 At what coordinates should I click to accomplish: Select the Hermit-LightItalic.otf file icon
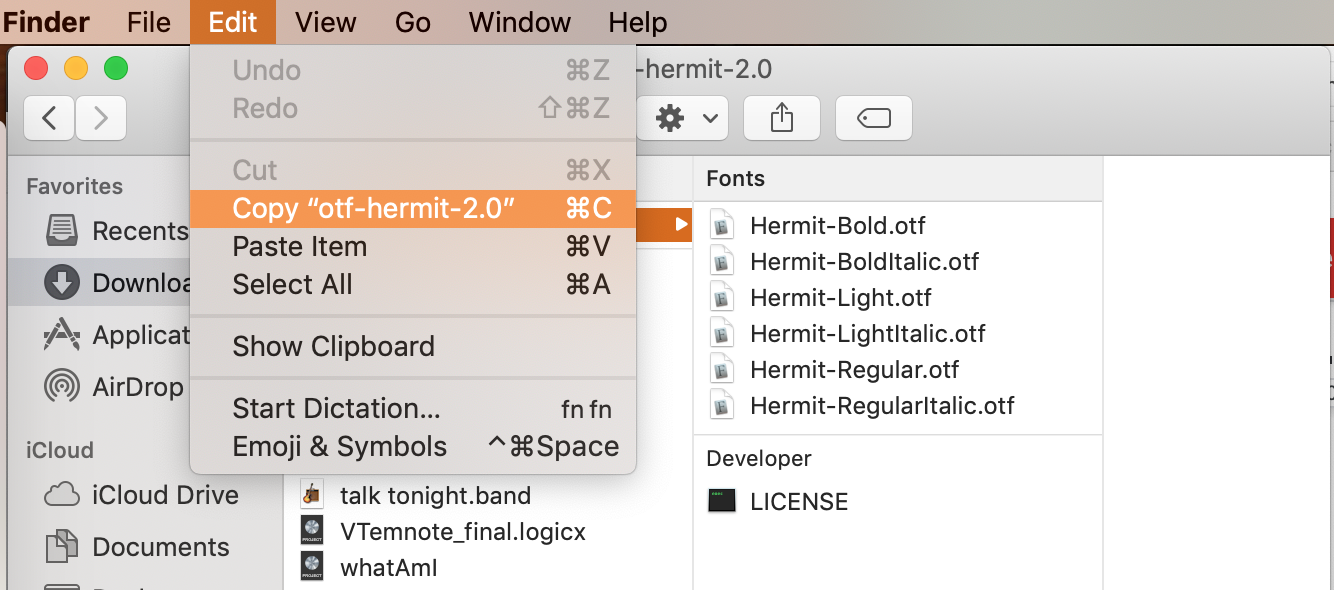[x=721, y=334]
